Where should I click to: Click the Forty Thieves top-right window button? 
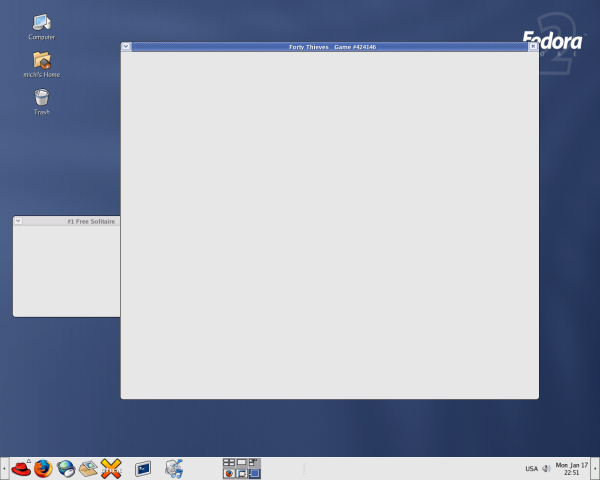[533, 46]
